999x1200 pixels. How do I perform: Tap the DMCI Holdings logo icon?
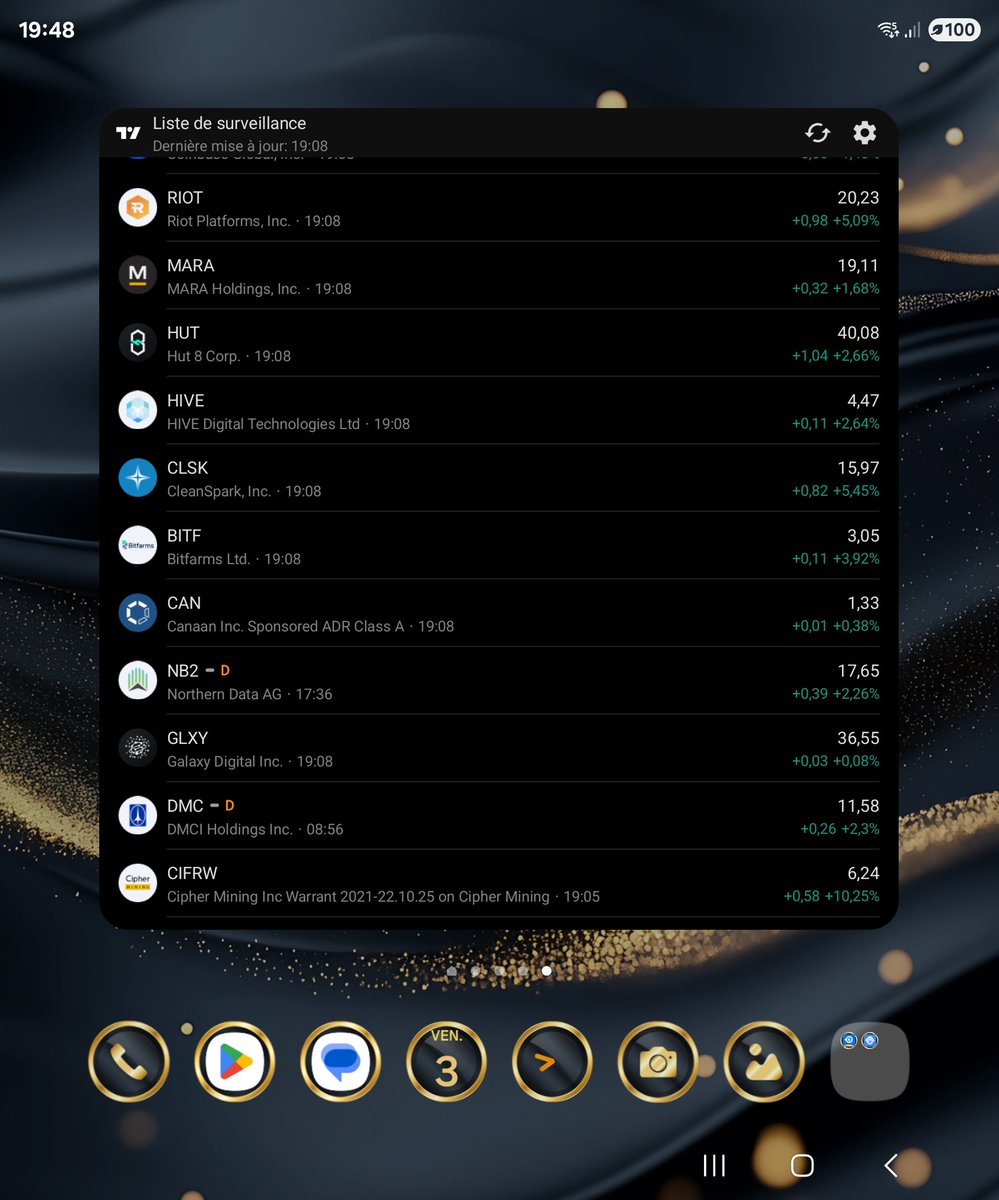coord(138,815)
